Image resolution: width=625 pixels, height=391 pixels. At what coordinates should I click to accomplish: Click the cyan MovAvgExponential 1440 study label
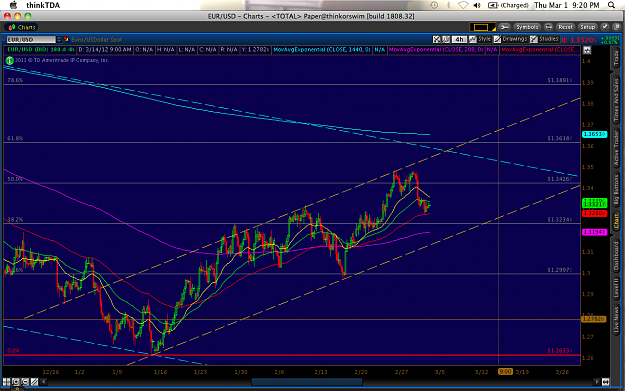(x=322, y=50)
